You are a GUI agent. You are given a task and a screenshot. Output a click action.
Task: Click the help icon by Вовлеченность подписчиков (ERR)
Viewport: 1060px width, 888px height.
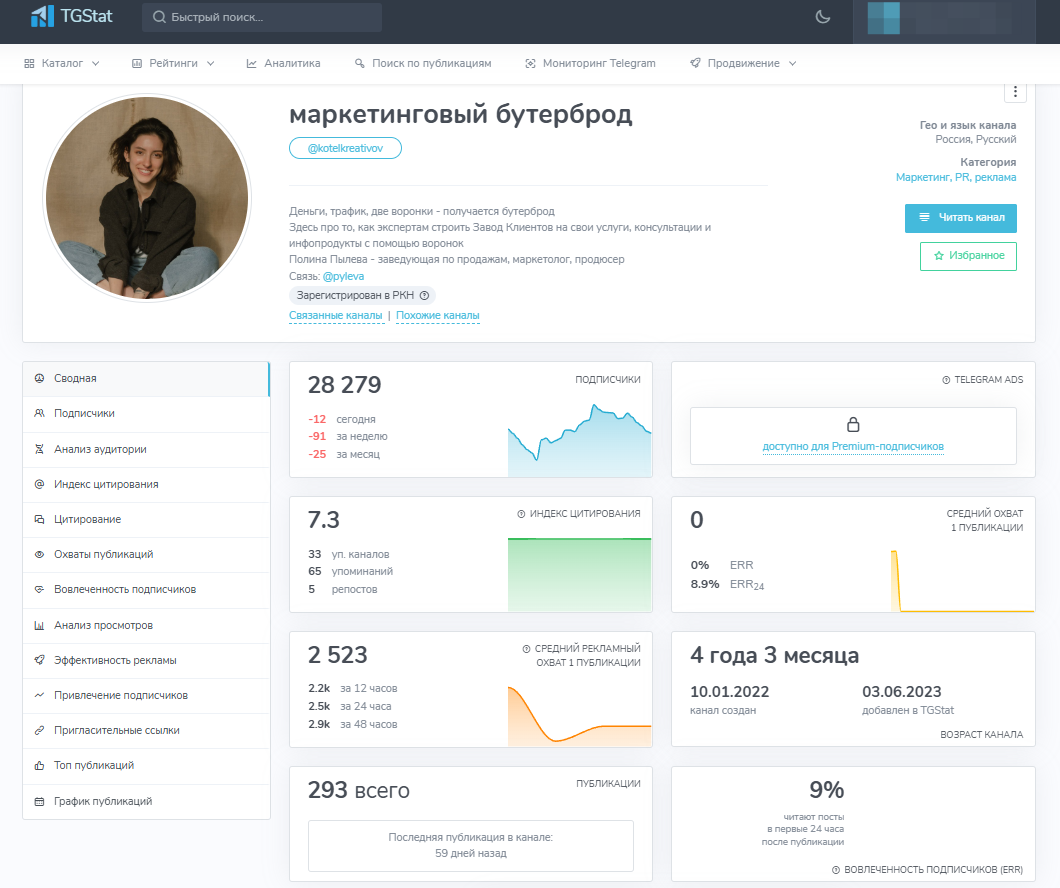[x=836, y=870]
